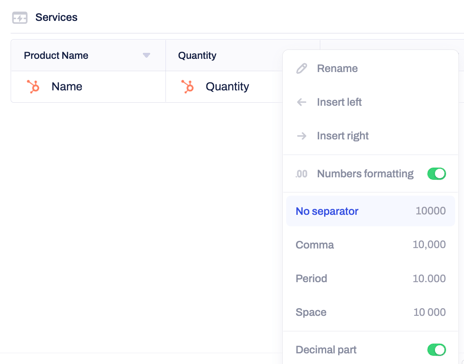
Task: Click the Services section icon
Action: (20, 18)
